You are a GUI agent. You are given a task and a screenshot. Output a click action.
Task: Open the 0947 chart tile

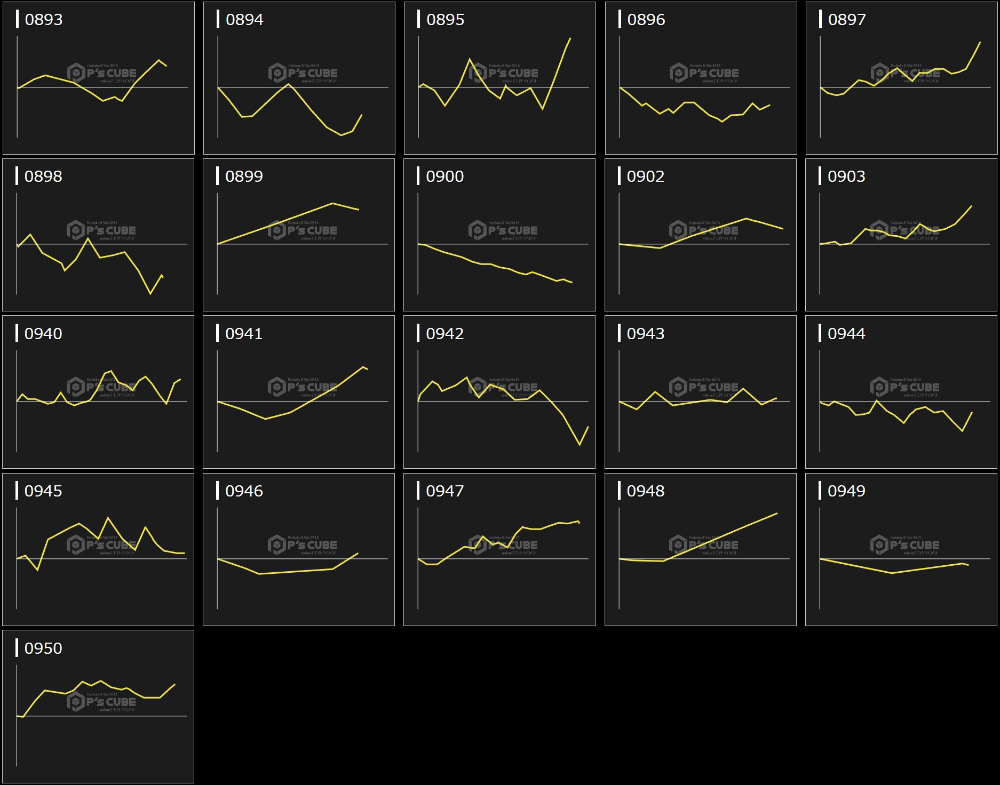(500, 549)
